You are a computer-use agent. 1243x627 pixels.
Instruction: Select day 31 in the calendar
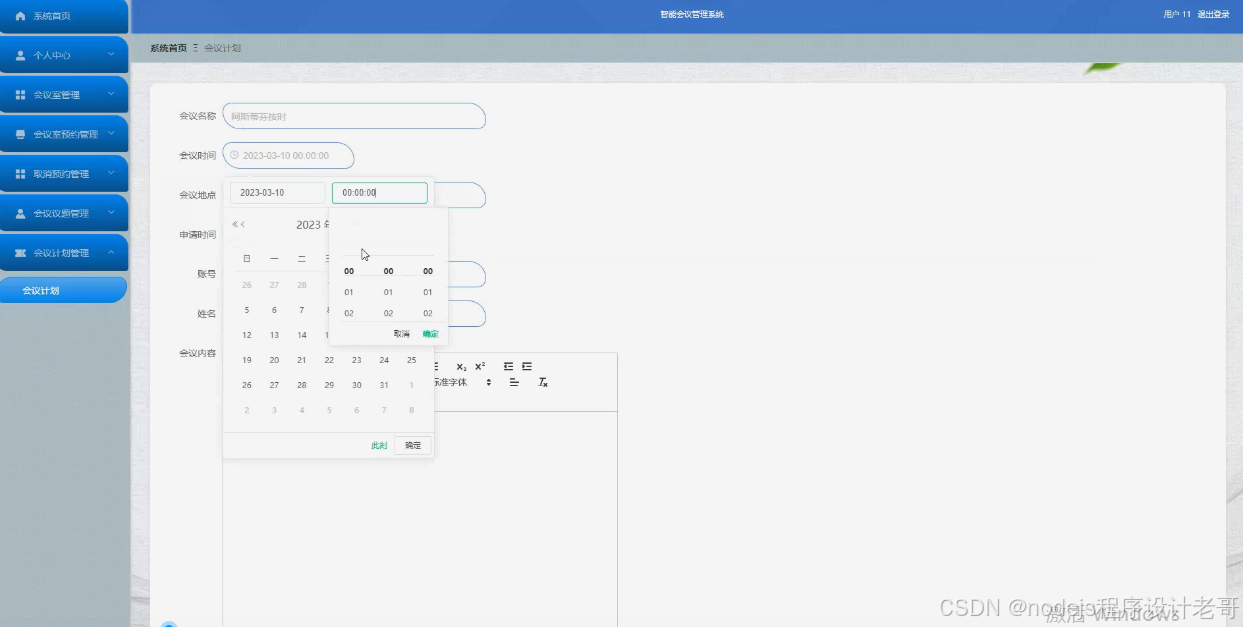384,385
